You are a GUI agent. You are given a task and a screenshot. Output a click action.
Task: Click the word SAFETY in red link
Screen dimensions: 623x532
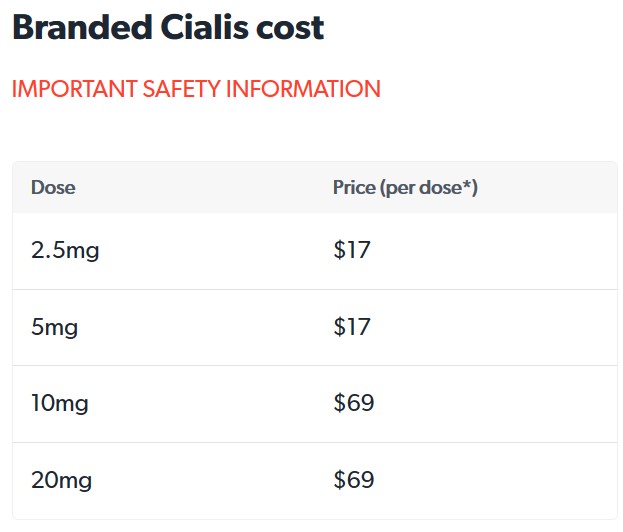click(181, 89)
